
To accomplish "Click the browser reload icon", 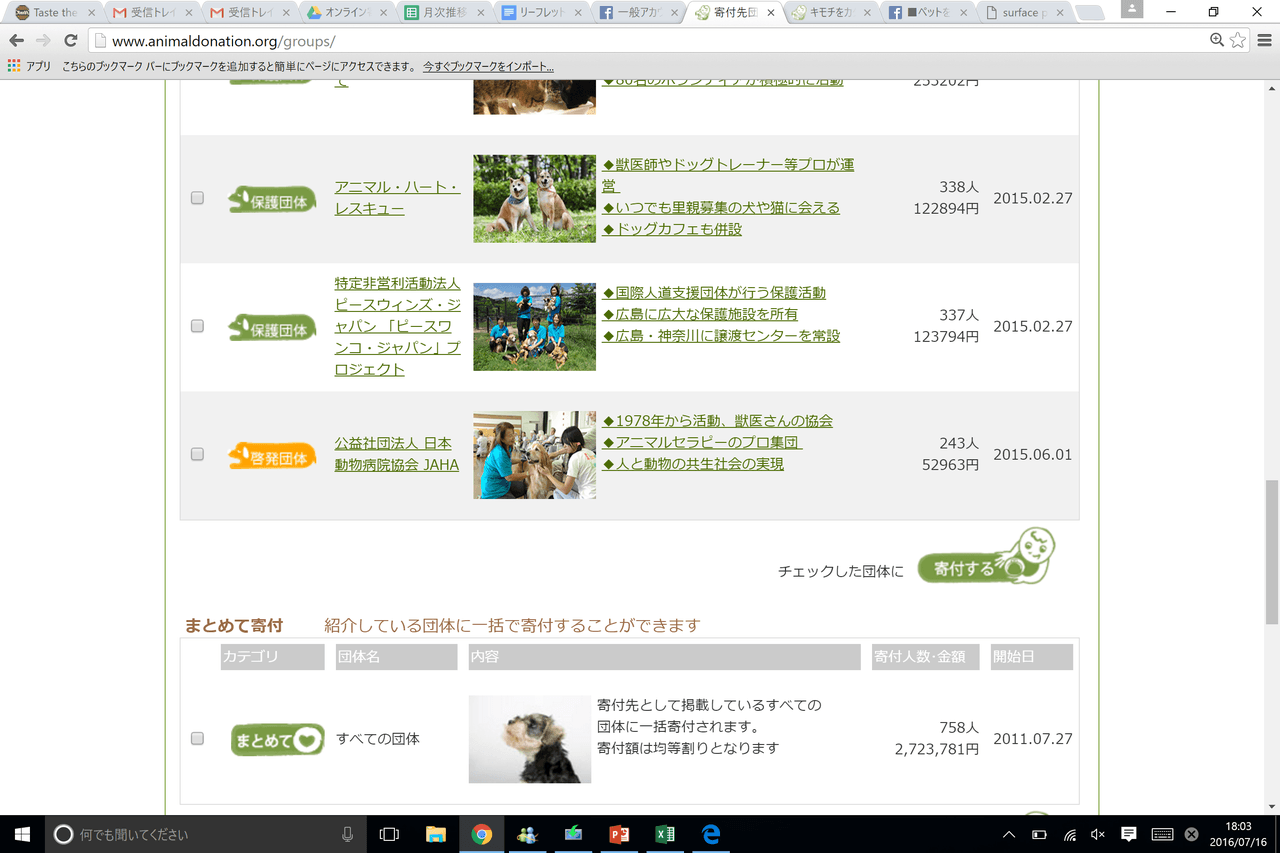I will (70, 41).
